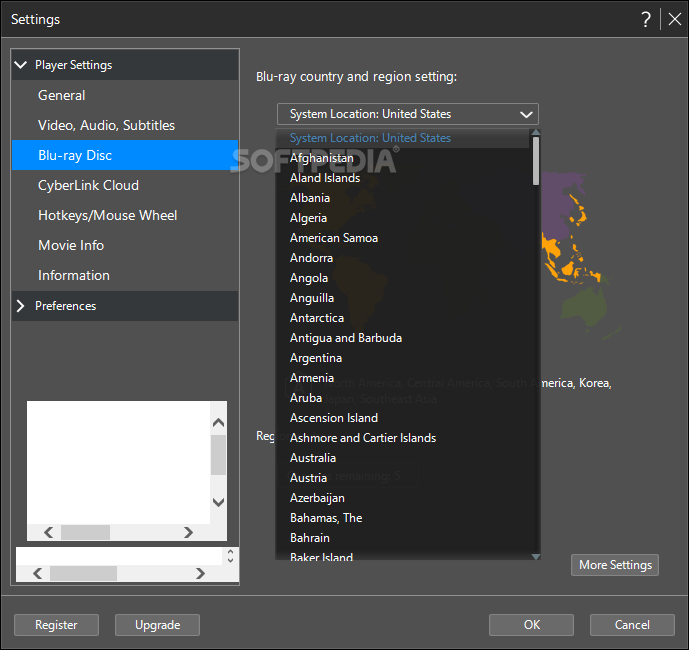
Task: Choose Antigua and Barbuda from list
Action: coord(403,338)
